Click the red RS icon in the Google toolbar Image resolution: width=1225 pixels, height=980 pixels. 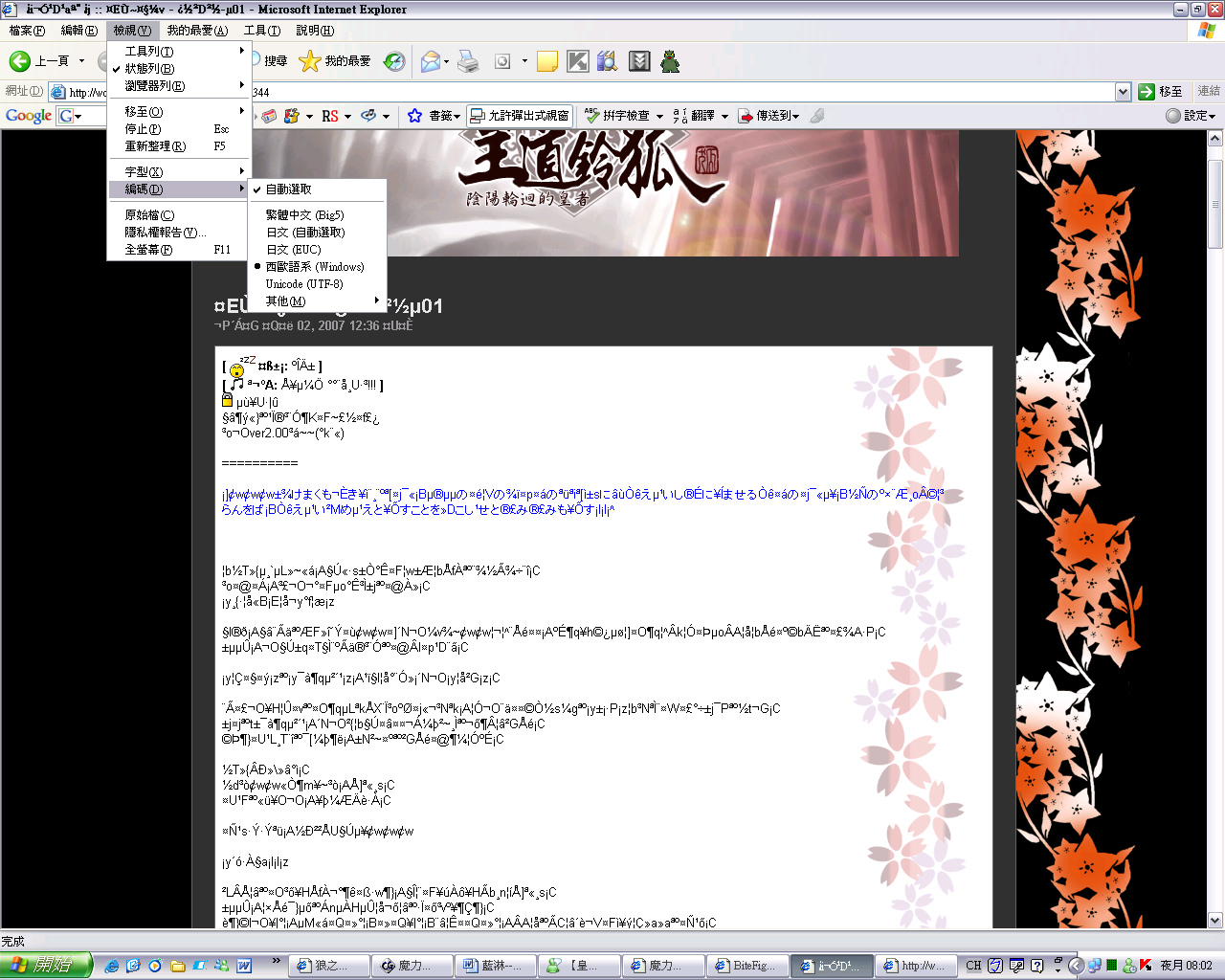point(330,116)
